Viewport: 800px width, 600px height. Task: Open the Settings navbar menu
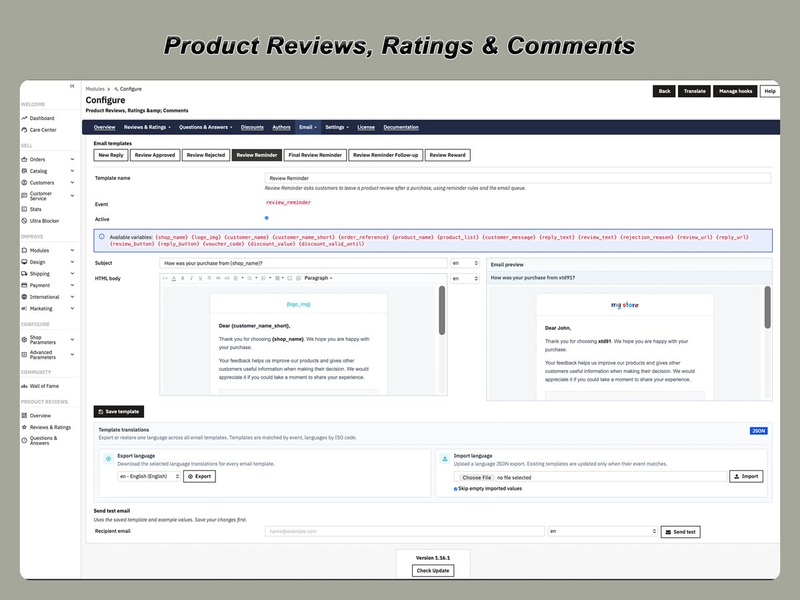click(x=337, y=128)
